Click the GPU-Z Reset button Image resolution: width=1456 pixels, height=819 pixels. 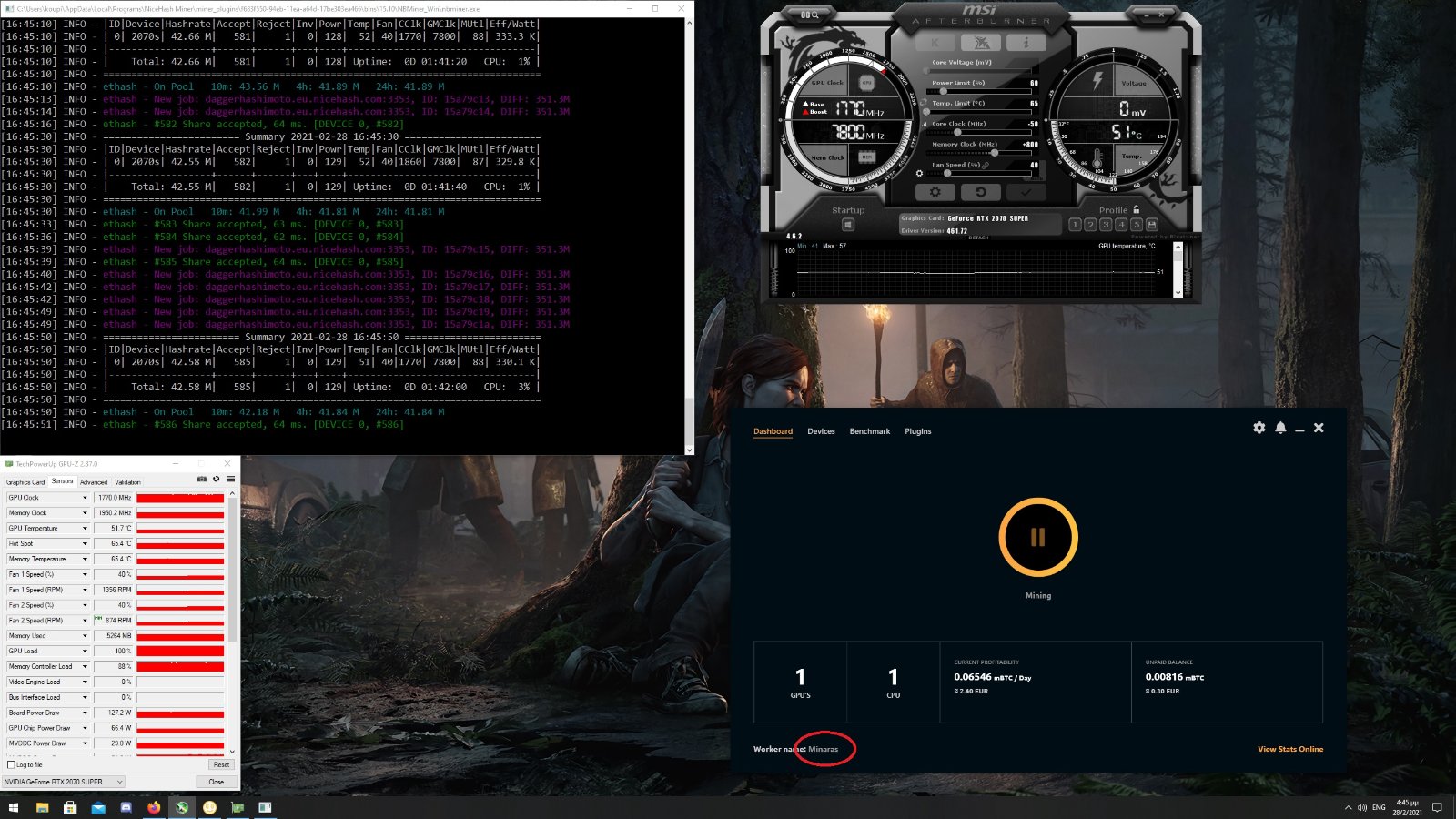click(220, 764)
